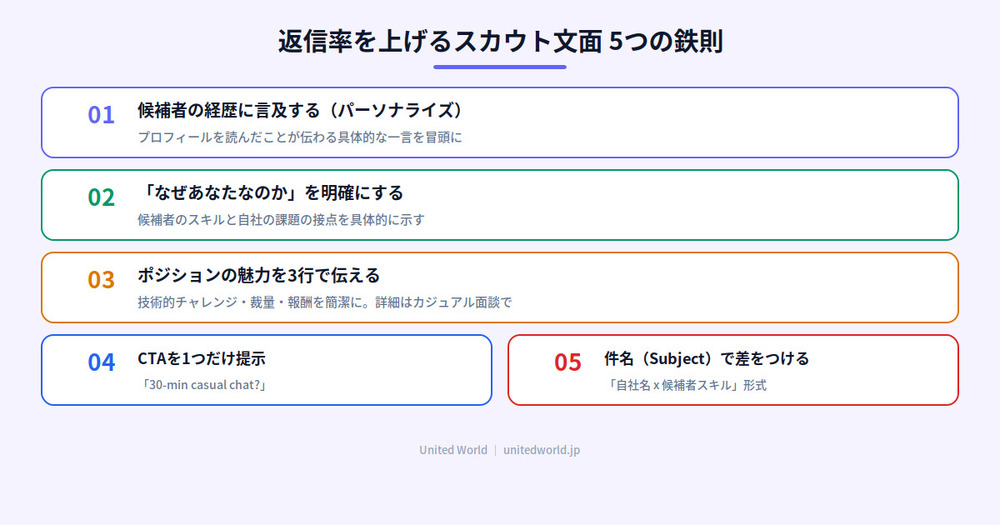Viewport: 1000px width, 525px height.
Task: Select the orange number 03
Action: 101,279
